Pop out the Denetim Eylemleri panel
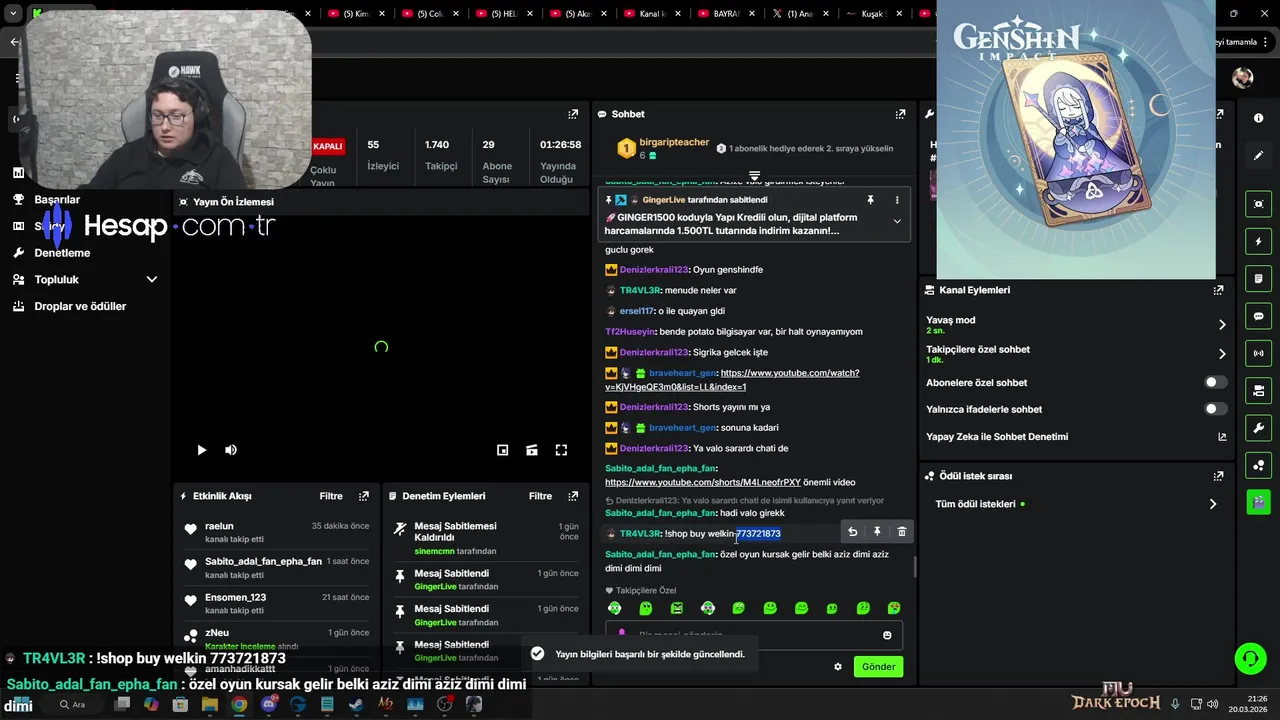This screenshot has width=1280, height=720. [x=573, y=496]
